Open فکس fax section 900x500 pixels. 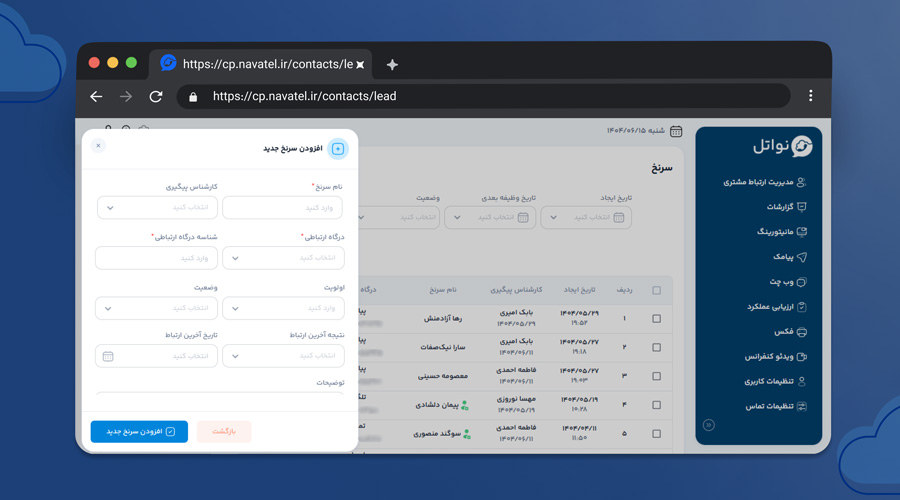pyautogui.click(x=790, y=331)
